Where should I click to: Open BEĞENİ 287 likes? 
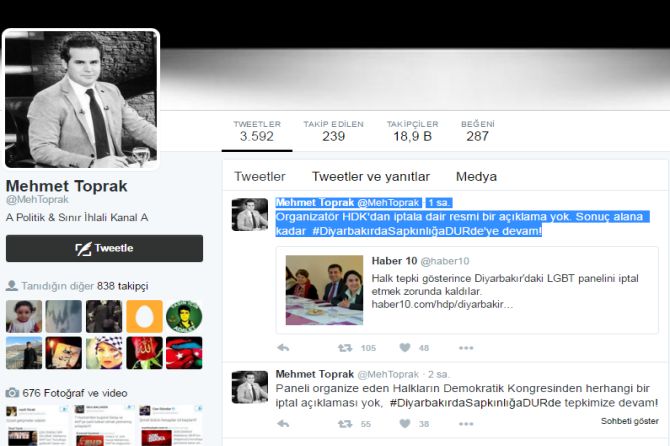[478, 131]
